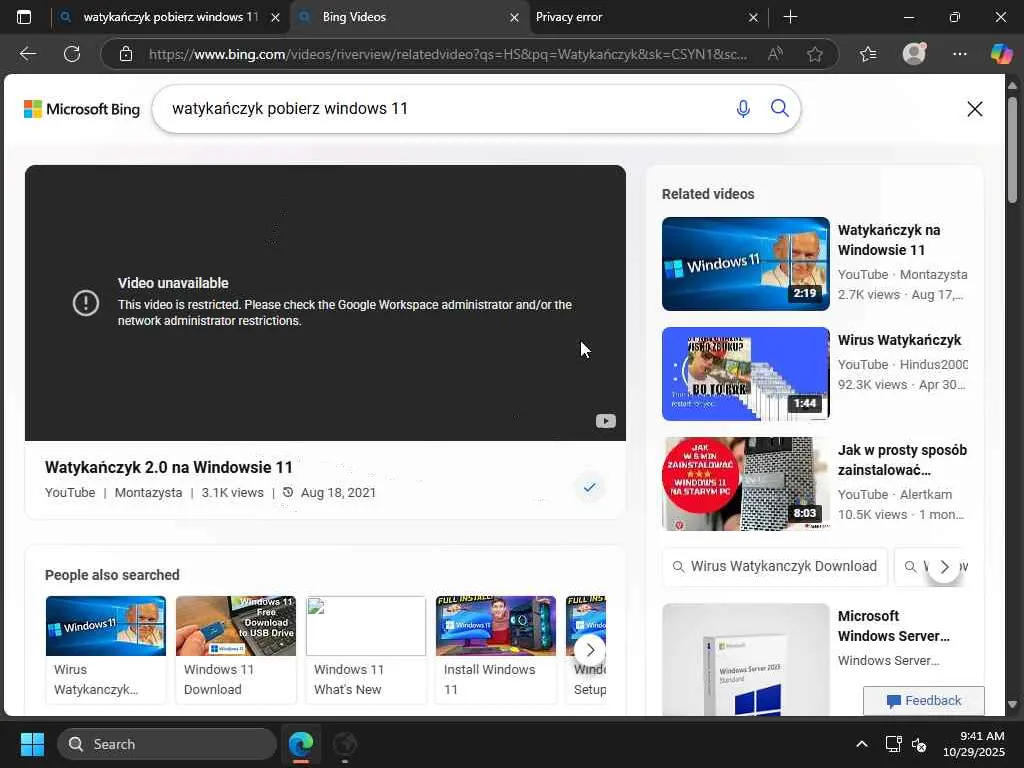Click the video title 'Watykańczyk 2.0 na Windowsie 11'
1024x768 pixels.
[168, 467]
